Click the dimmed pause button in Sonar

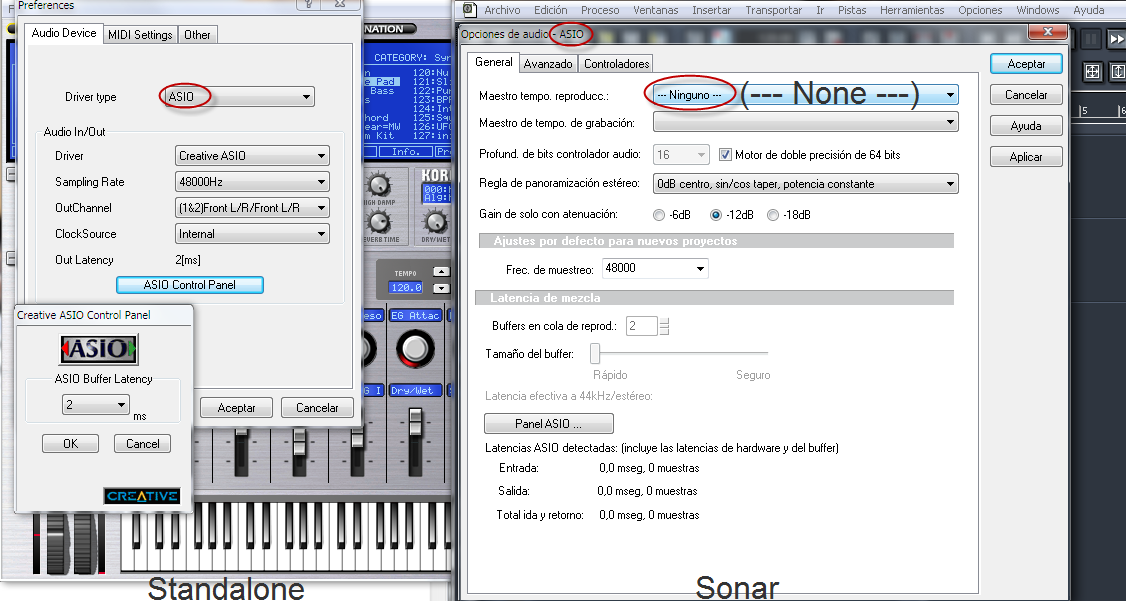1090,39
